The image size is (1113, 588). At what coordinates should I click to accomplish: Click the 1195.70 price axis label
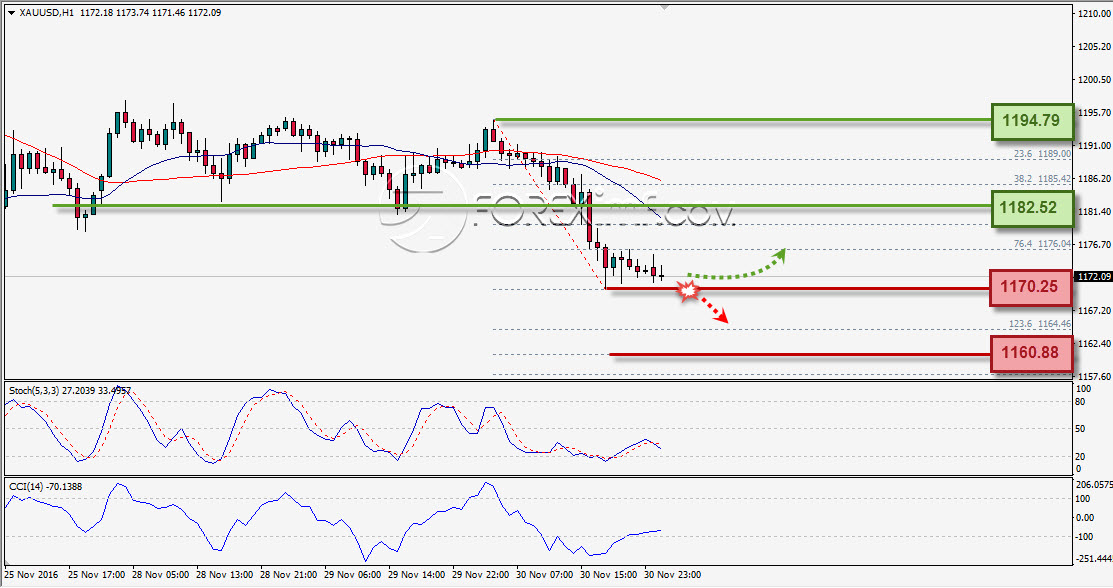point(1094,113)
